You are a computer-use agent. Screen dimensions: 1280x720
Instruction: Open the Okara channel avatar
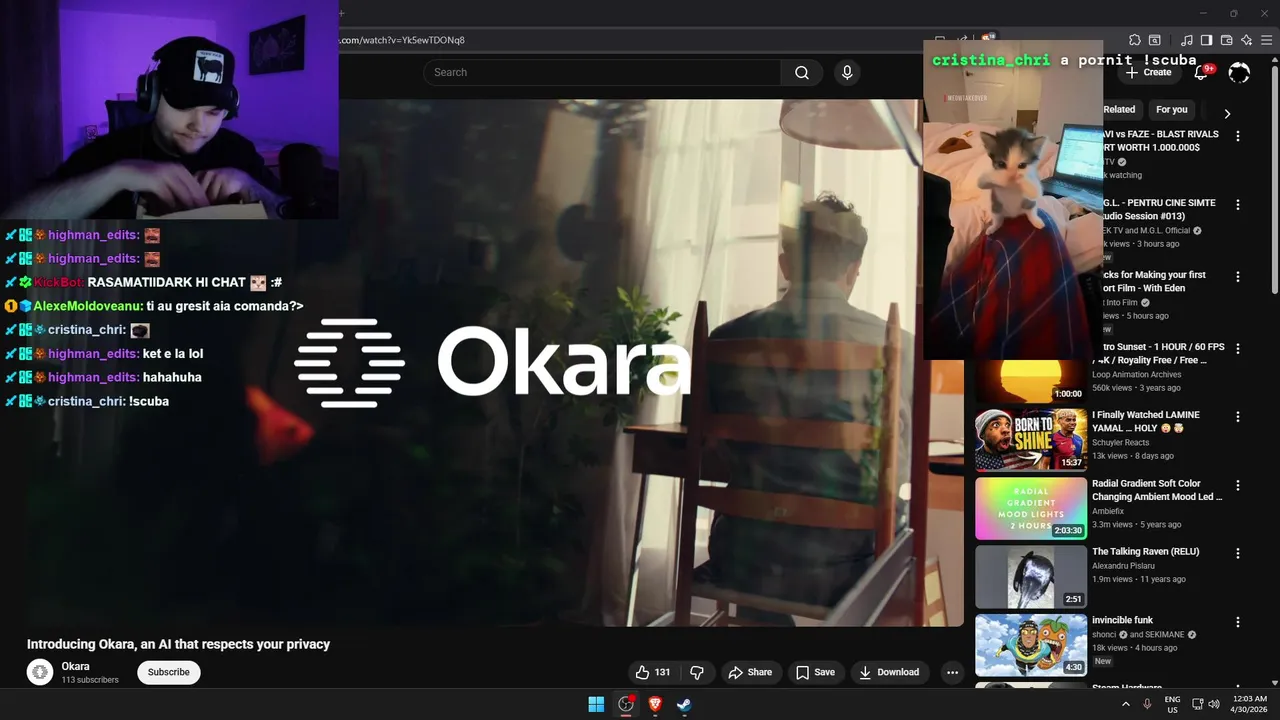(40, 672)
